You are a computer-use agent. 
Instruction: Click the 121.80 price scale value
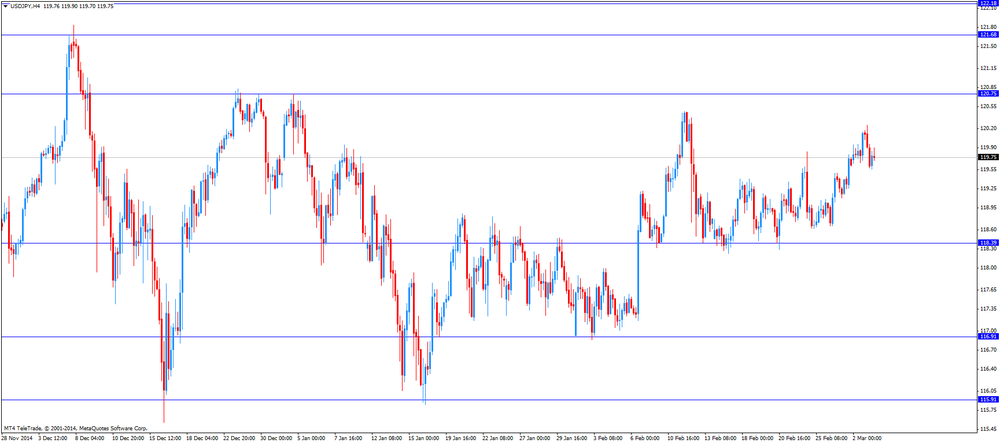coord(988,27)
